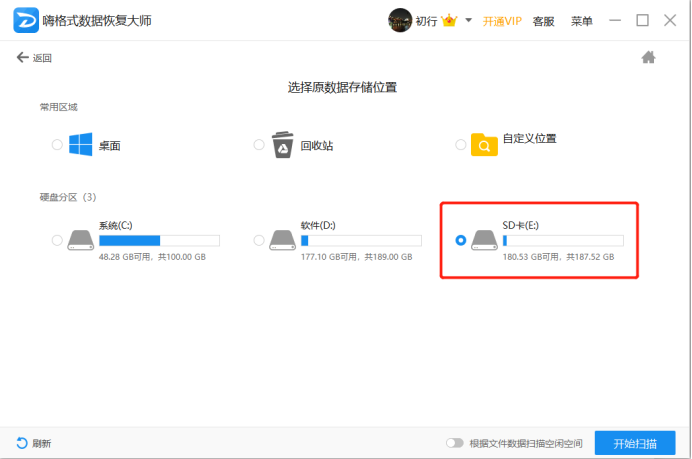Click the SD卡(E:) usage bar

563,241
